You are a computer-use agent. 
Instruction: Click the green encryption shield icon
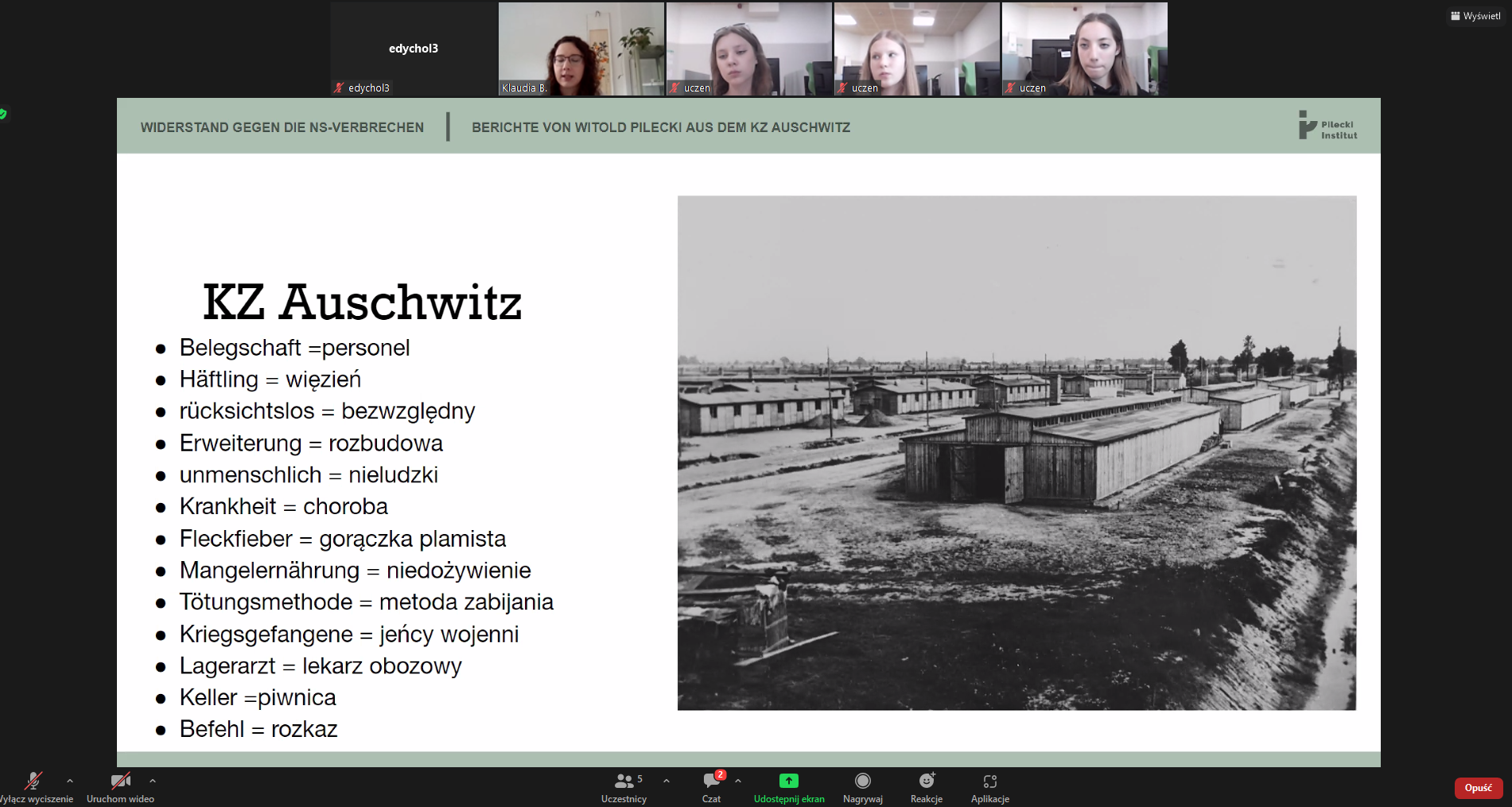pos(3,114)
